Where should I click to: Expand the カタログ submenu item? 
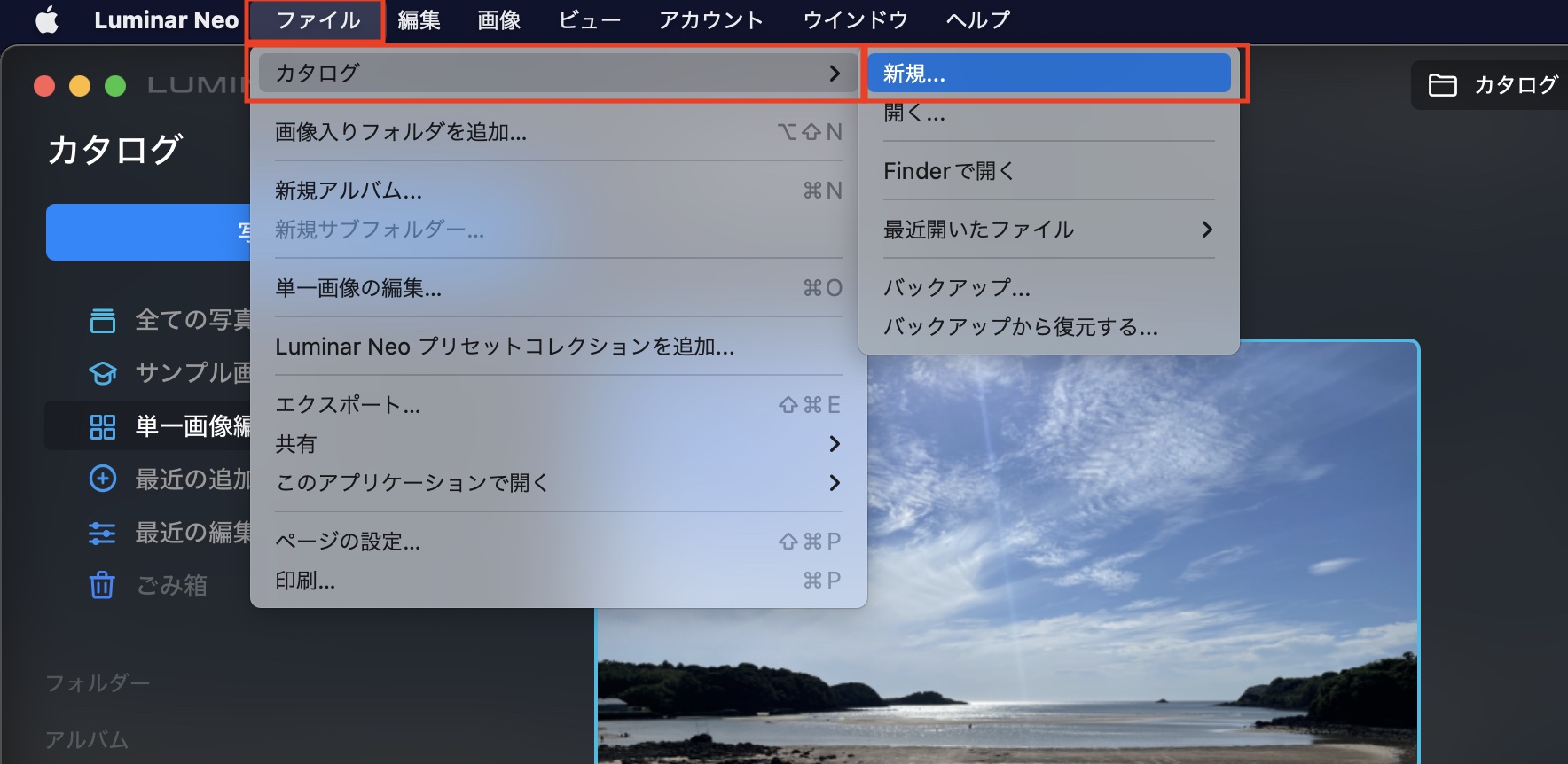pos(557,73)
